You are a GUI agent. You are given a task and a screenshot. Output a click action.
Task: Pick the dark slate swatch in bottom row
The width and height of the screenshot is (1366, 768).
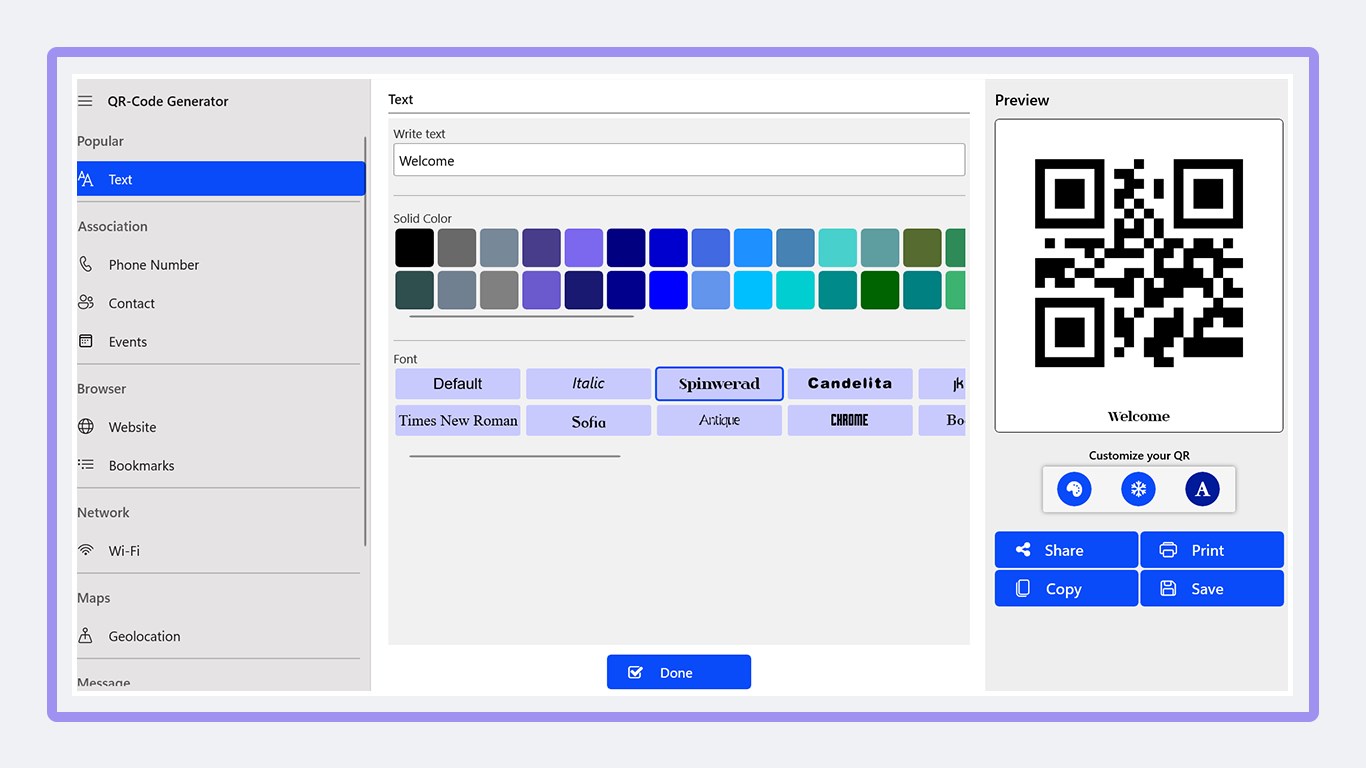(415, 290)
